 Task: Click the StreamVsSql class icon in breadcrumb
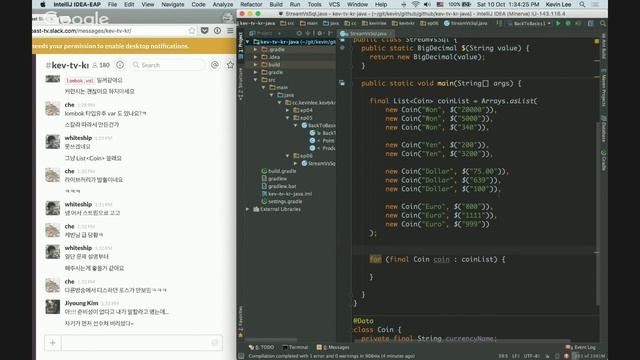point(447,24)
